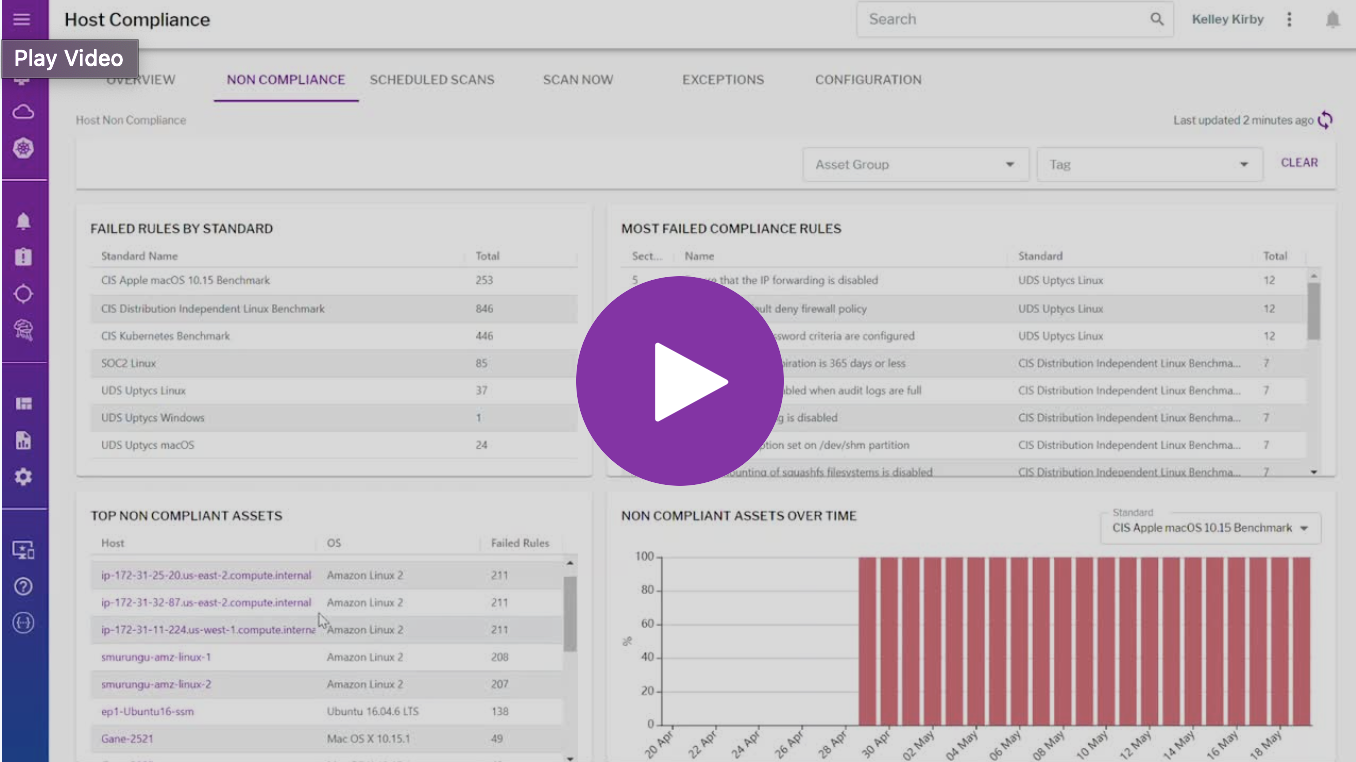This screenshot has width=1356, height=762.
Task: Open host smurungu-amz-linux-2
Action: coord(156,684)
